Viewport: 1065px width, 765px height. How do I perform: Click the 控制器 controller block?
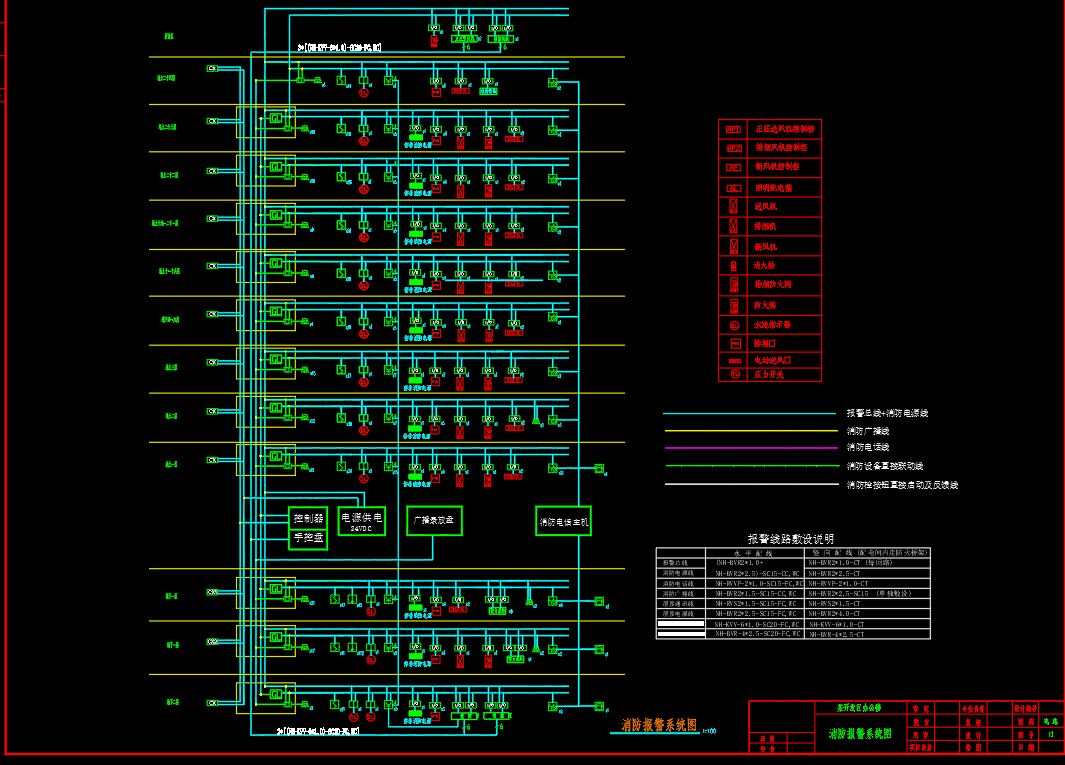(x=307, y=518)
